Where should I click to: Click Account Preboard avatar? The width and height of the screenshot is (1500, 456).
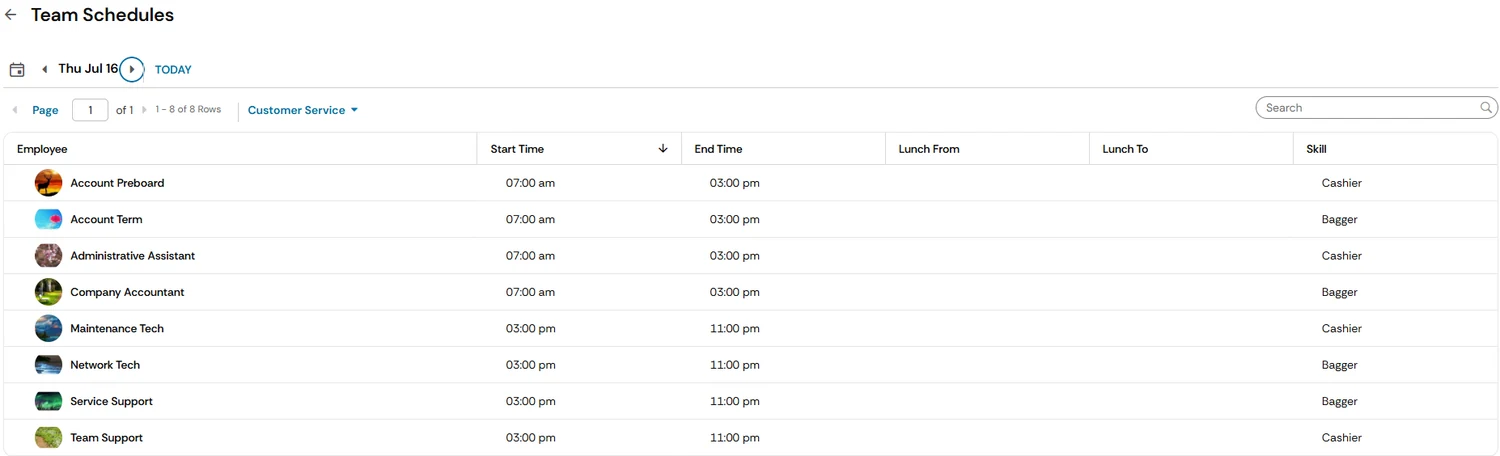[48, 183]
